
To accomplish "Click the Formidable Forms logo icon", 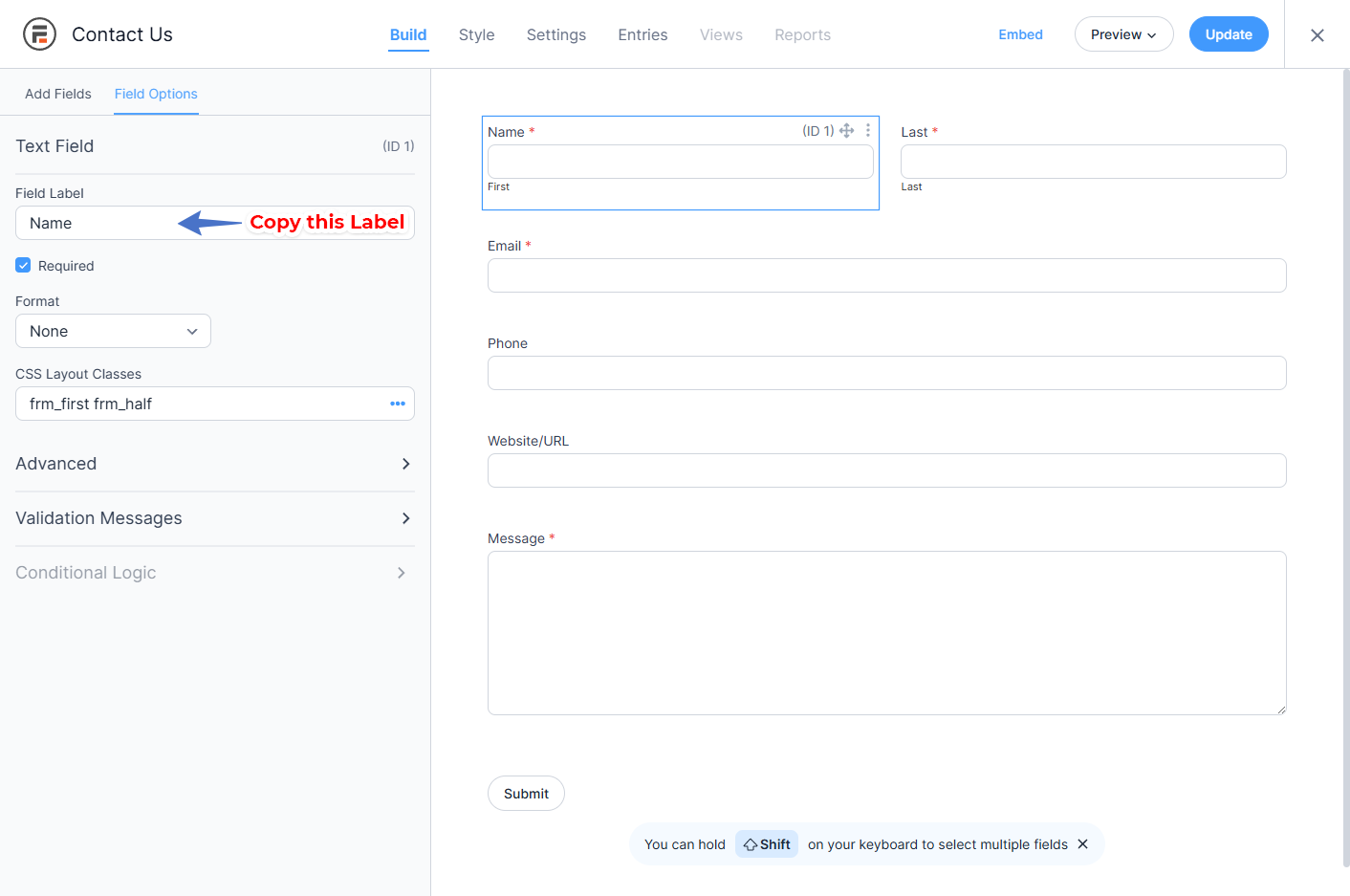I will [39, 34].
